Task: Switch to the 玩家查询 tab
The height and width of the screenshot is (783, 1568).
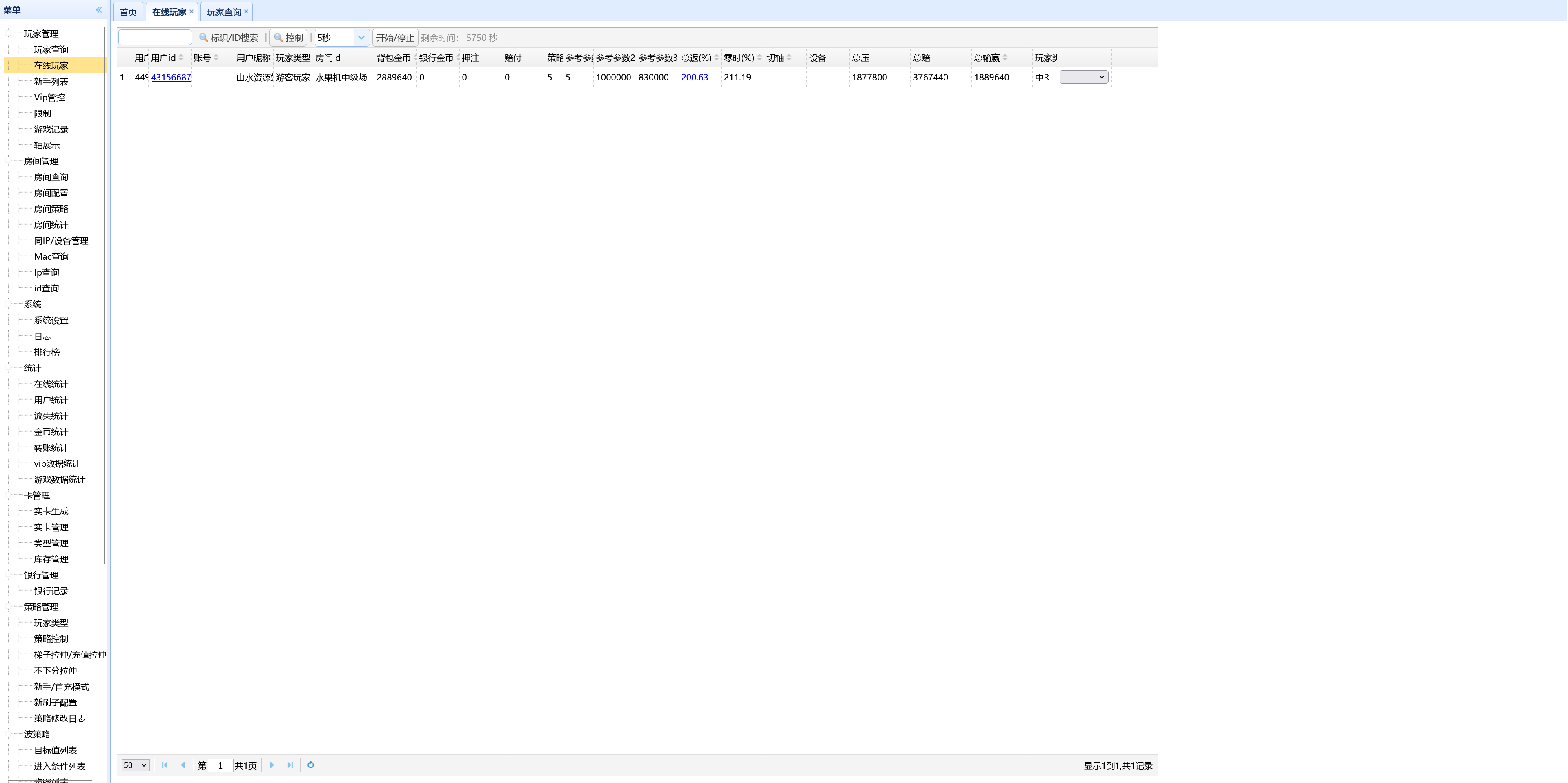Action: click(223, 12)
